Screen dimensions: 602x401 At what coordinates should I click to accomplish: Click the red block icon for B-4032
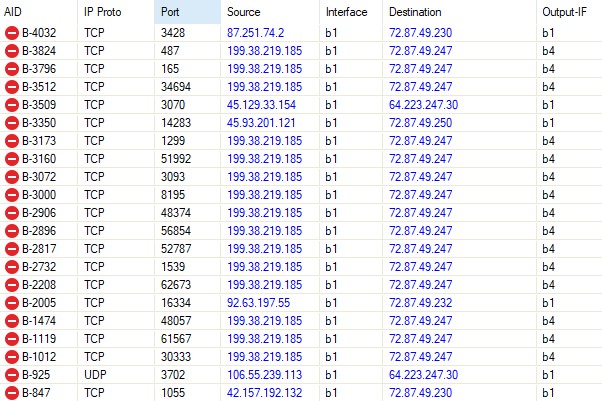point(12,33)
